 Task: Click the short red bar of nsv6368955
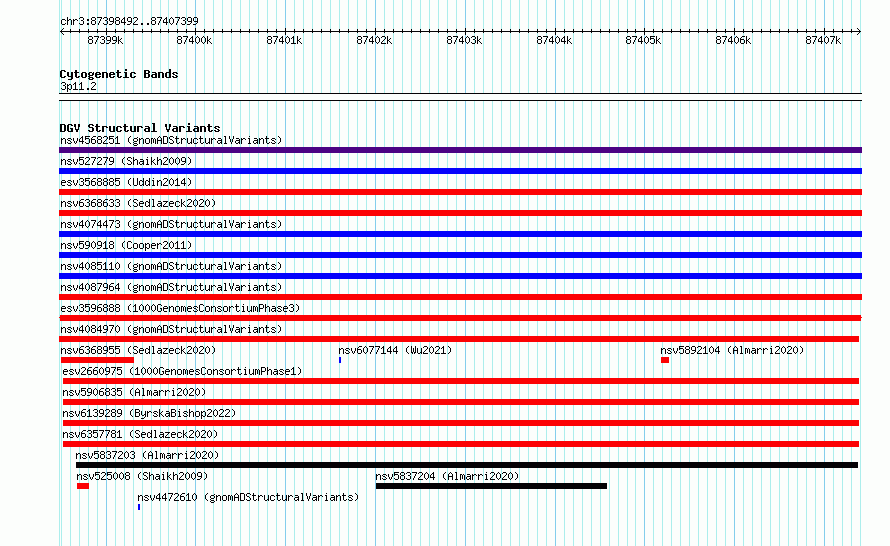coord(97,360)
